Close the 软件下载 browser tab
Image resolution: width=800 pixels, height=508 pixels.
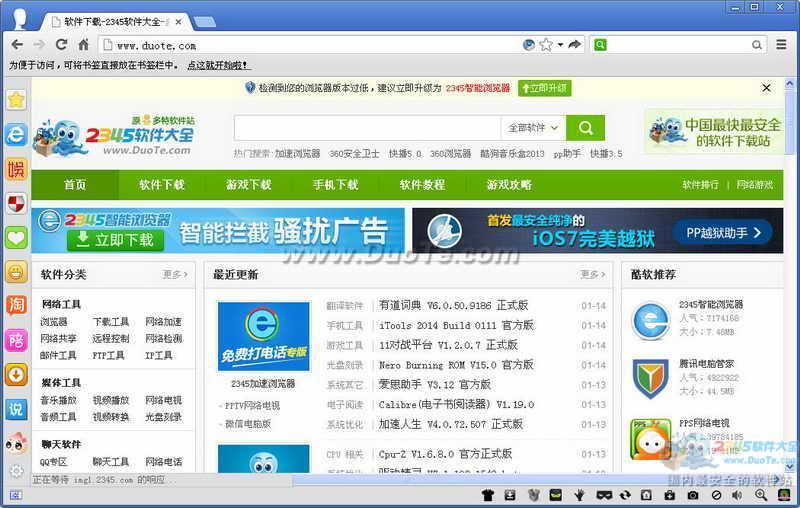tap(178, 22)
